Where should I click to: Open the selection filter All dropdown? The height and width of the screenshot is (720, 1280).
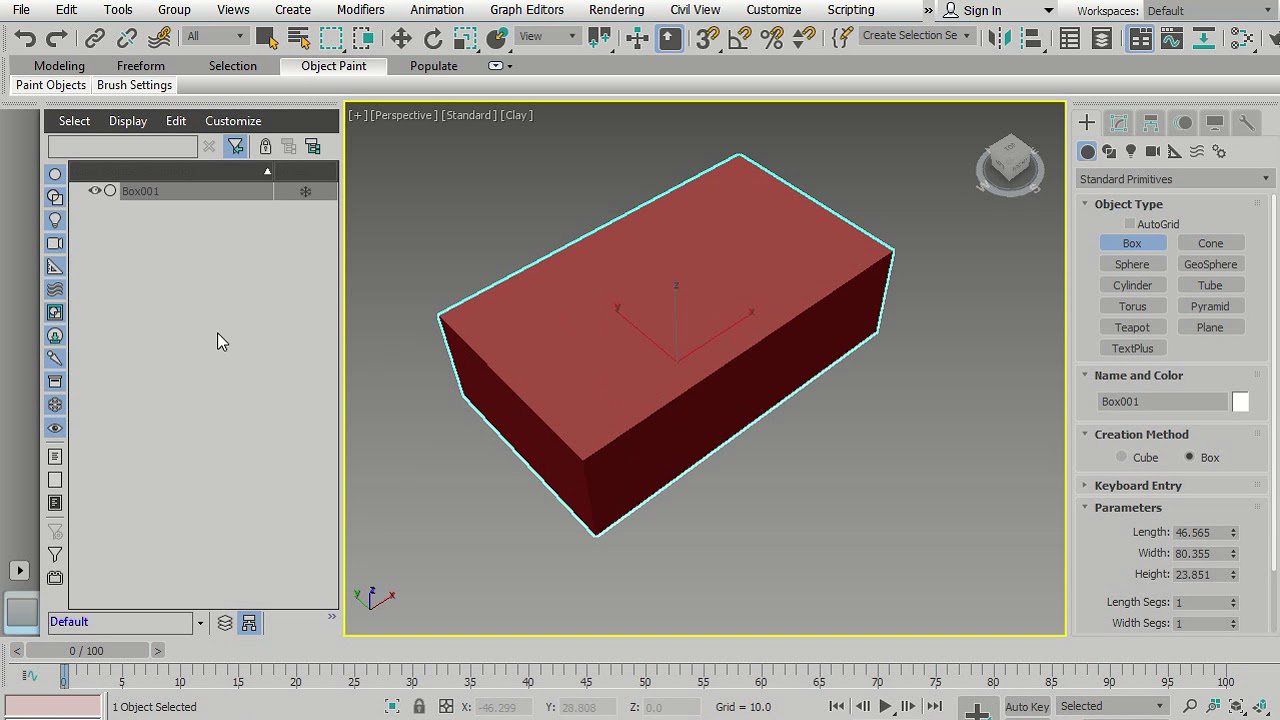click(x=215, y=36)
